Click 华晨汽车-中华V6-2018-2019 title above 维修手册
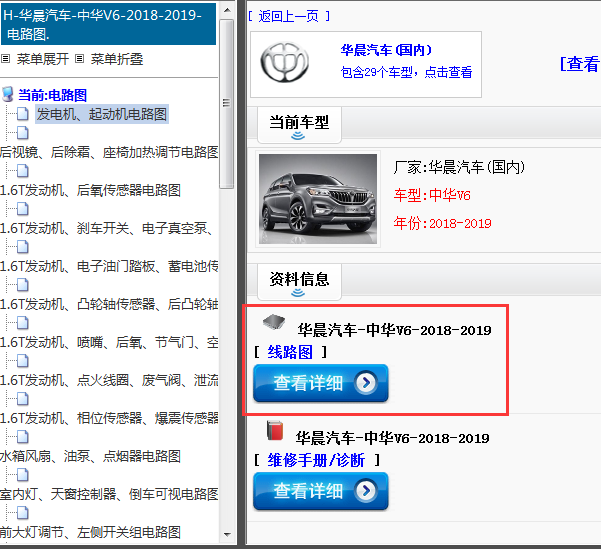The height and width of the screenshot is (549, 601). coord(392,438)
